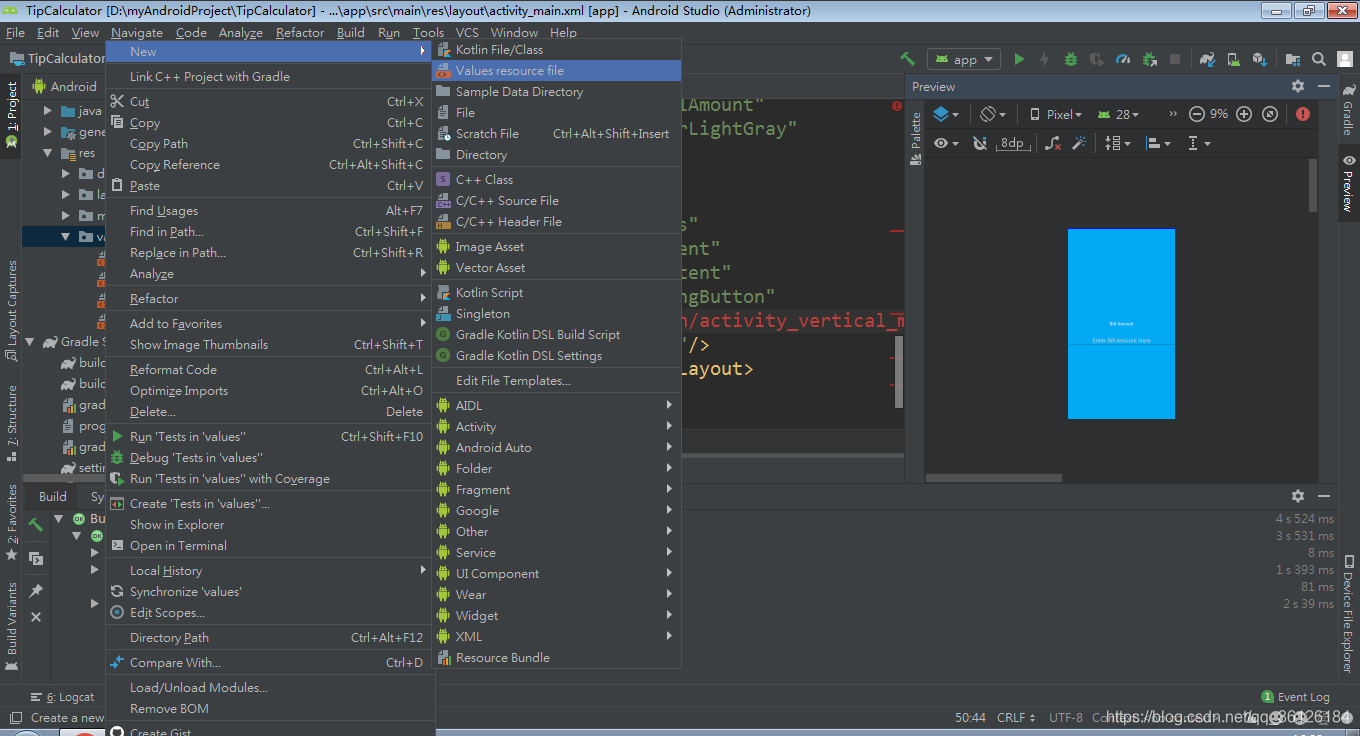Open the Palette tab in Preview

coord(915,138)
